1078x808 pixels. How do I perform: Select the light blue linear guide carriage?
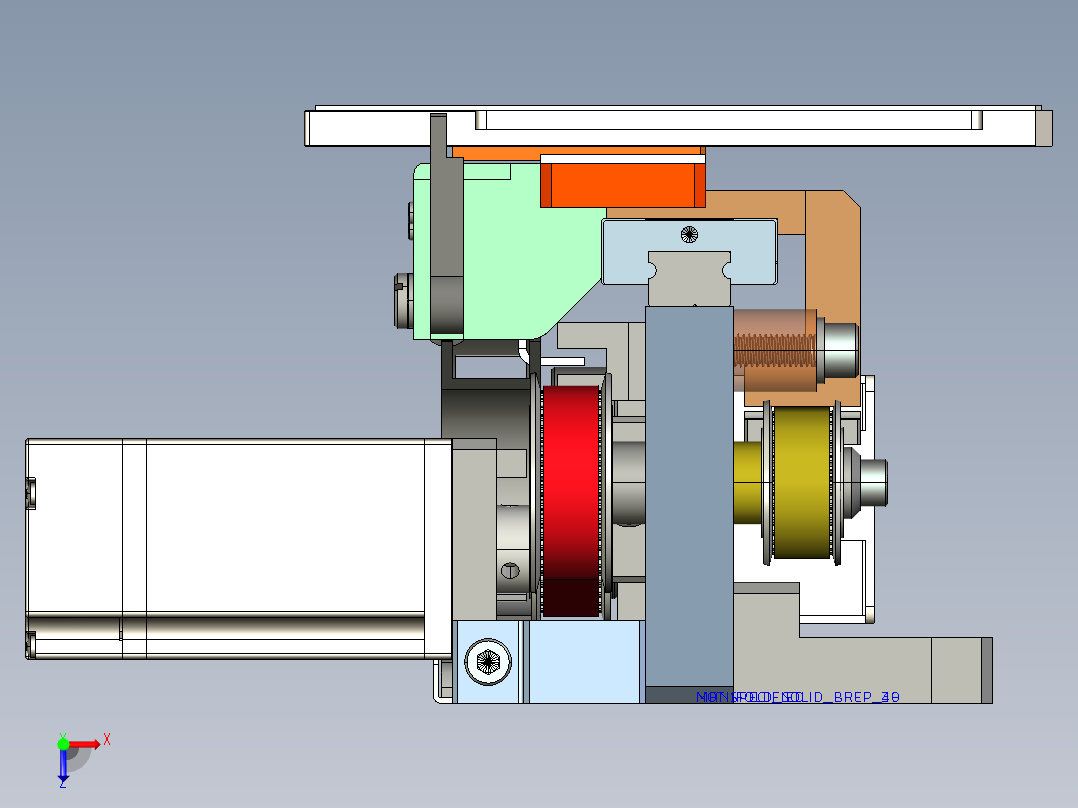[690, 250]
